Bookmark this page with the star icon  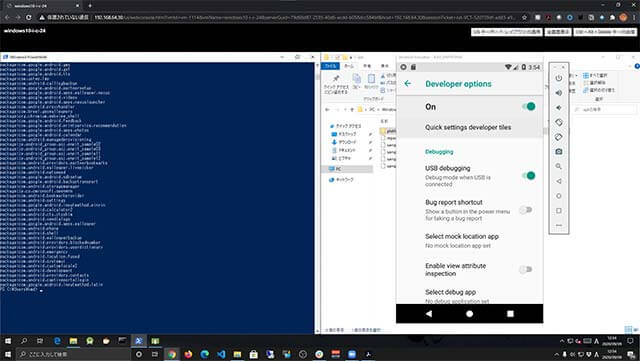(524, 17)
